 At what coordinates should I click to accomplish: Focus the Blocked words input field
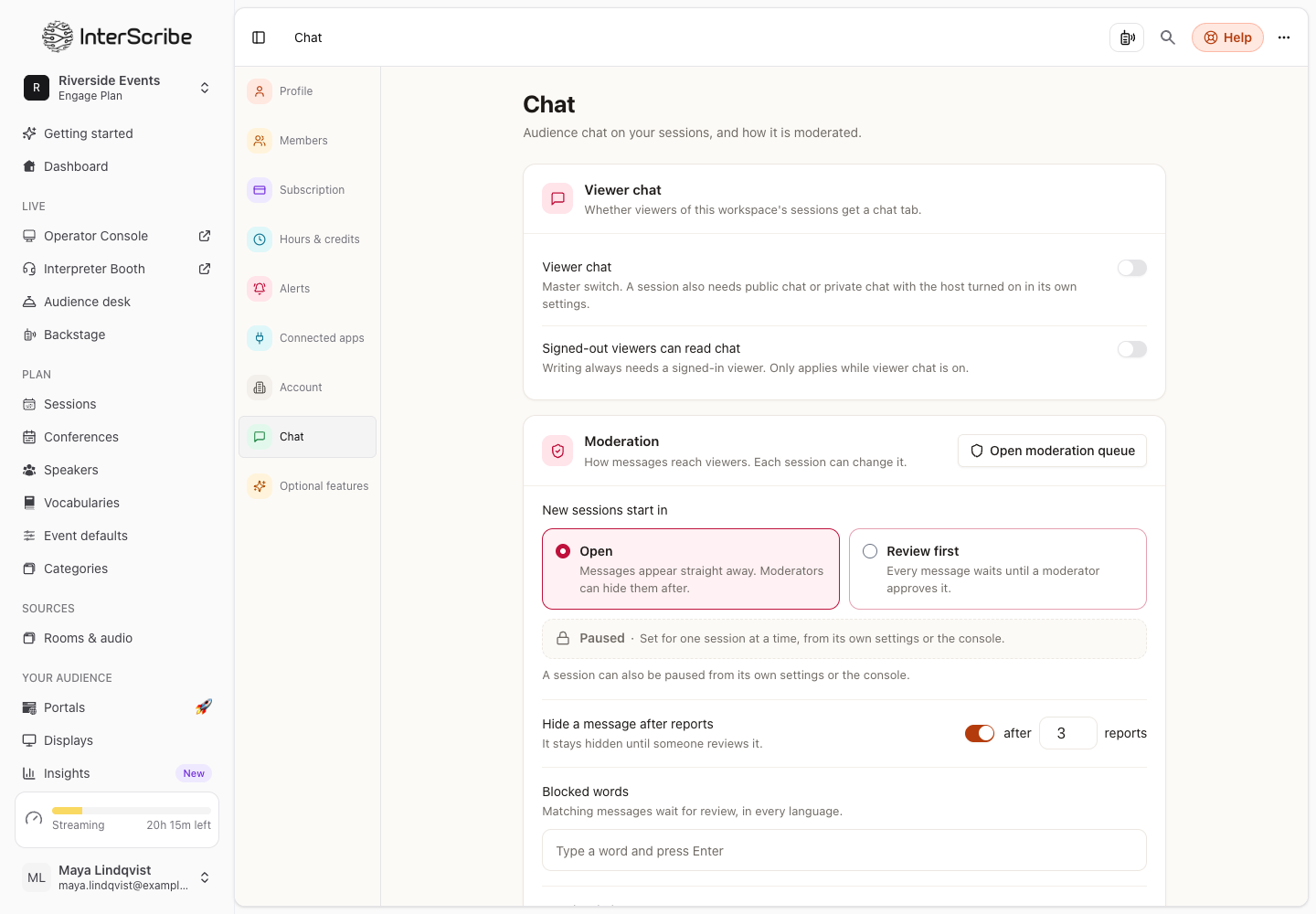[844, 851]
